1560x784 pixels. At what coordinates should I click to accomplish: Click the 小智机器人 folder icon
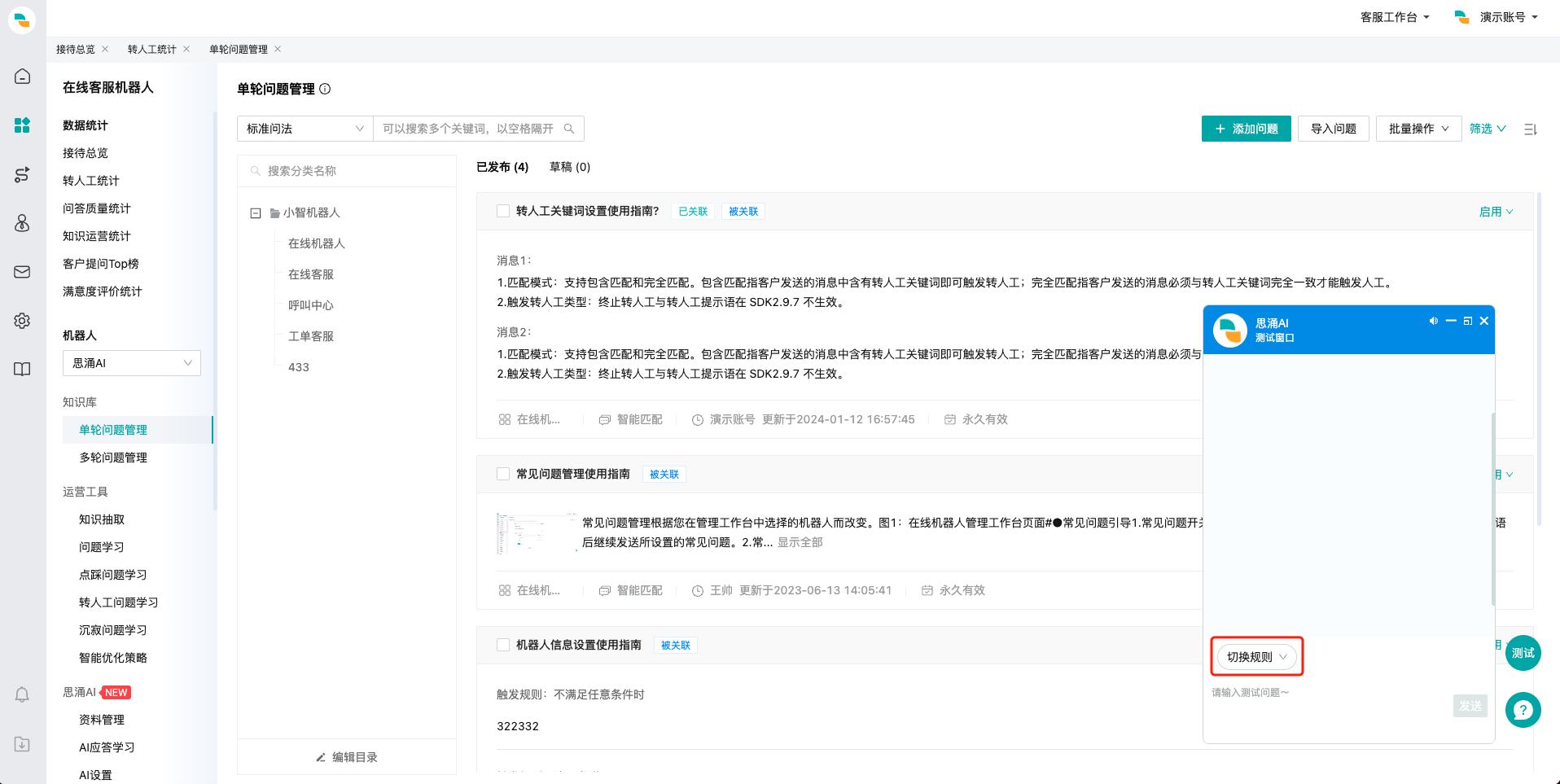point(275,213)
